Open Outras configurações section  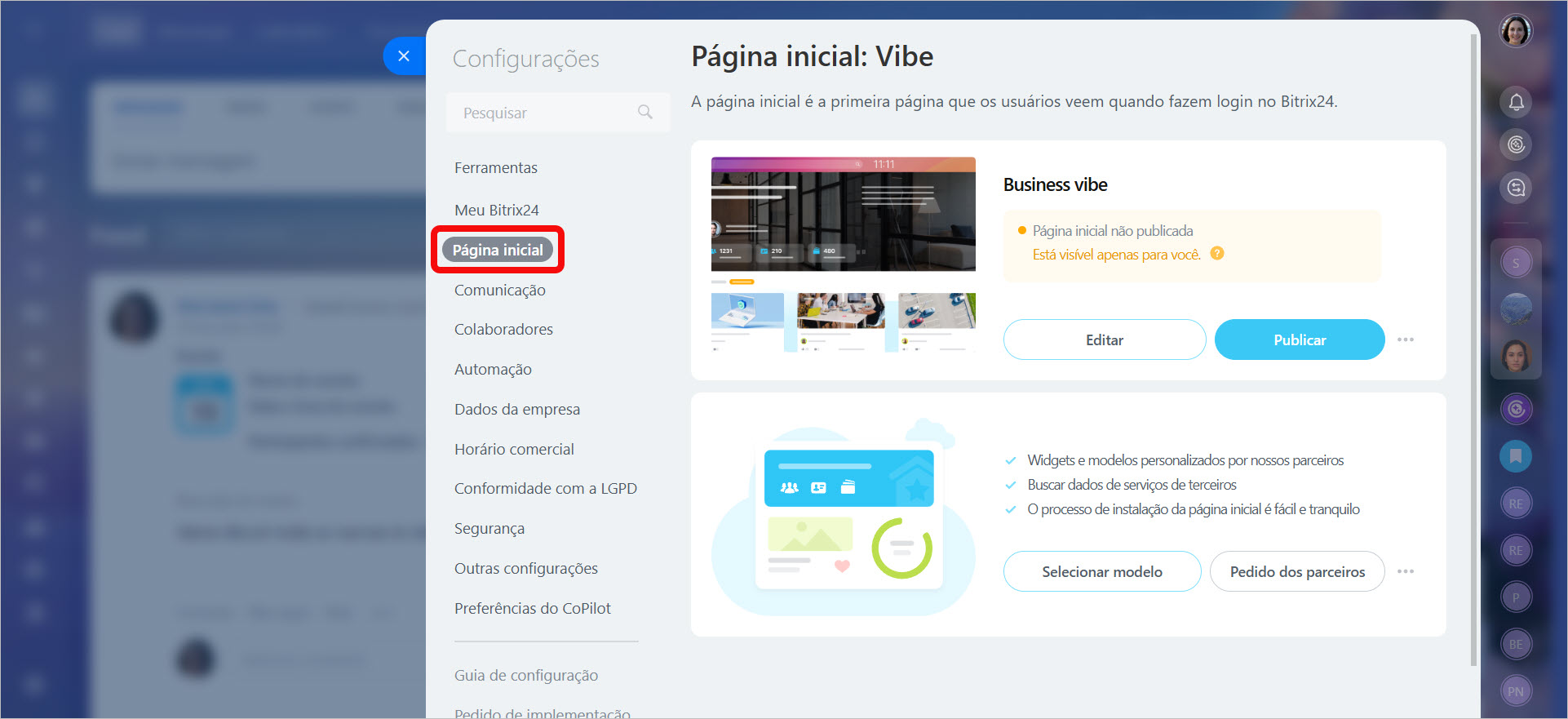(526, 569)
